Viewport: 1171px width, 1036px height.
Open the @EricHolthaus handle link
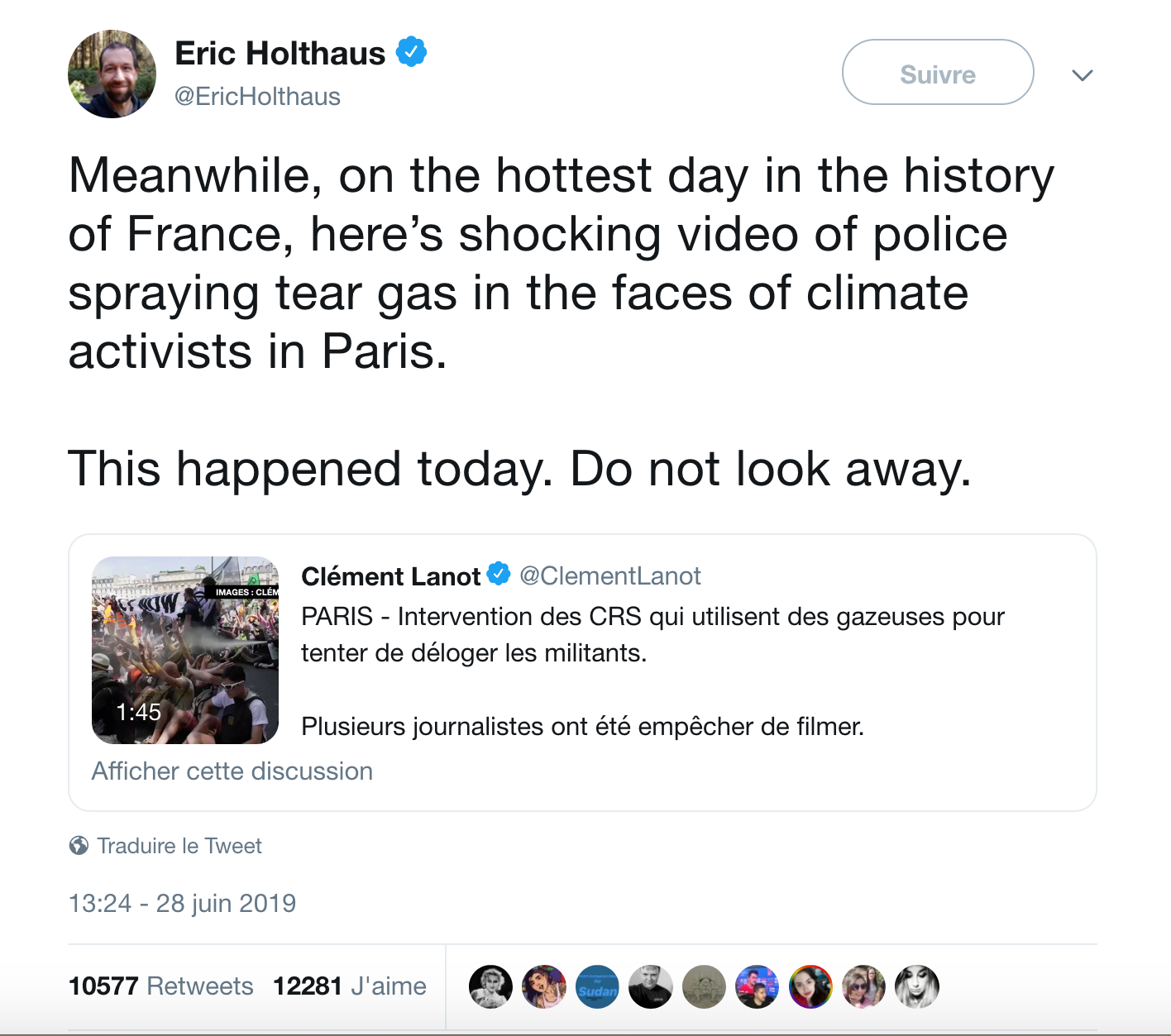(257, 97)
